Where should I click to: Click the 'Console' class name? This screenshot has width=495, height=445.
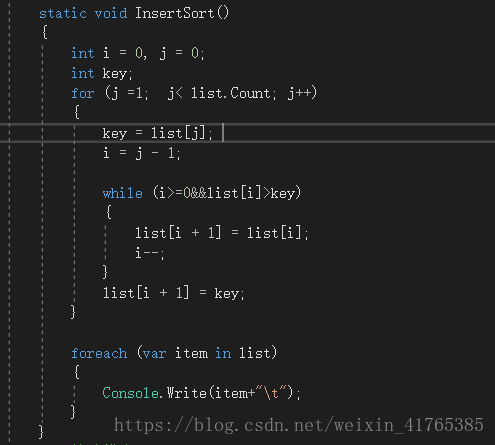coord(130,393)
